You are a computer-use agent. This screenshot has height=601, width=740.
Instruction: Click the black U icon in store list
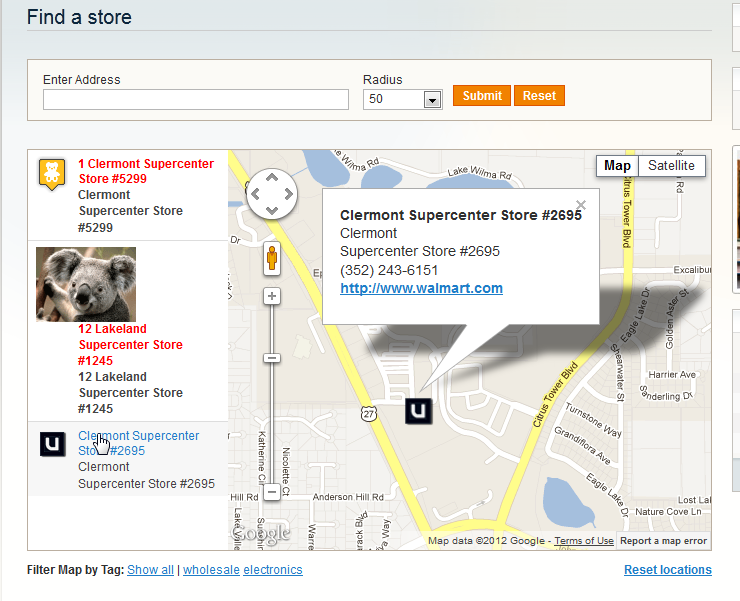[52, 444]
